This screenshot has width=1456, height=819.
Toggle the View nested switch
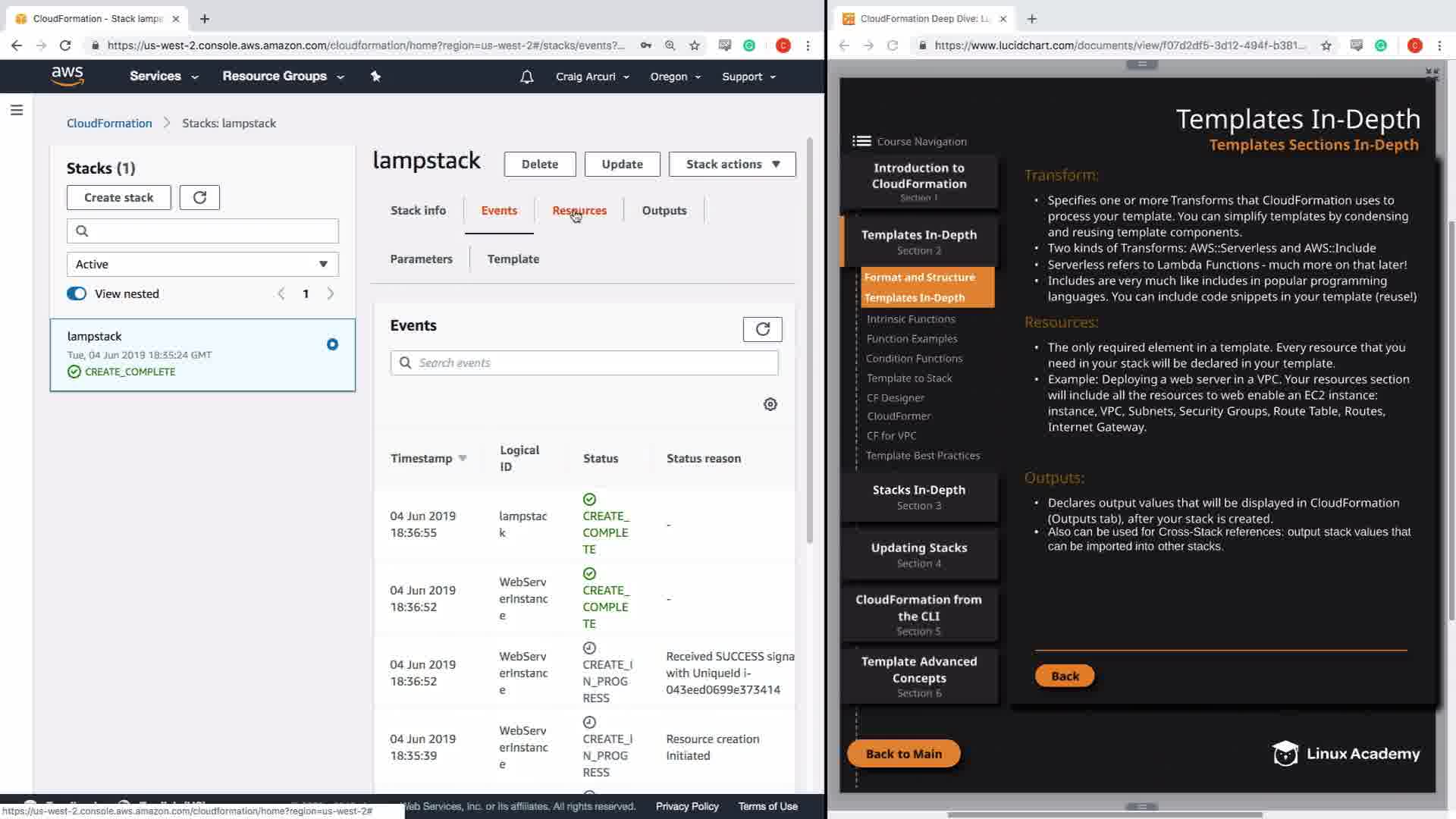pos(77,293)
